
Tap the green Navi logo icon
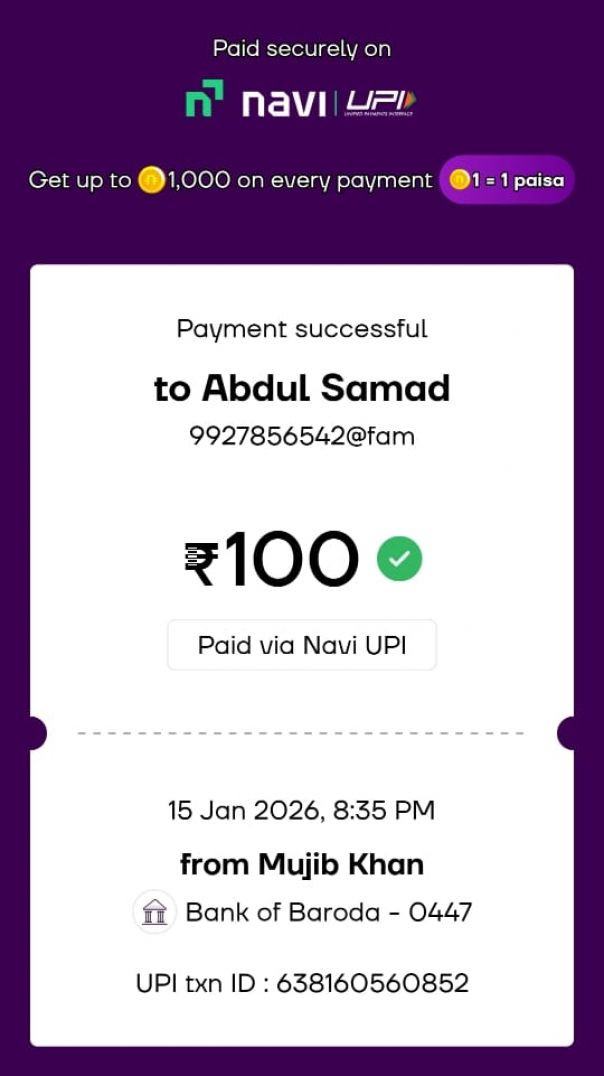tap(204, 98)
